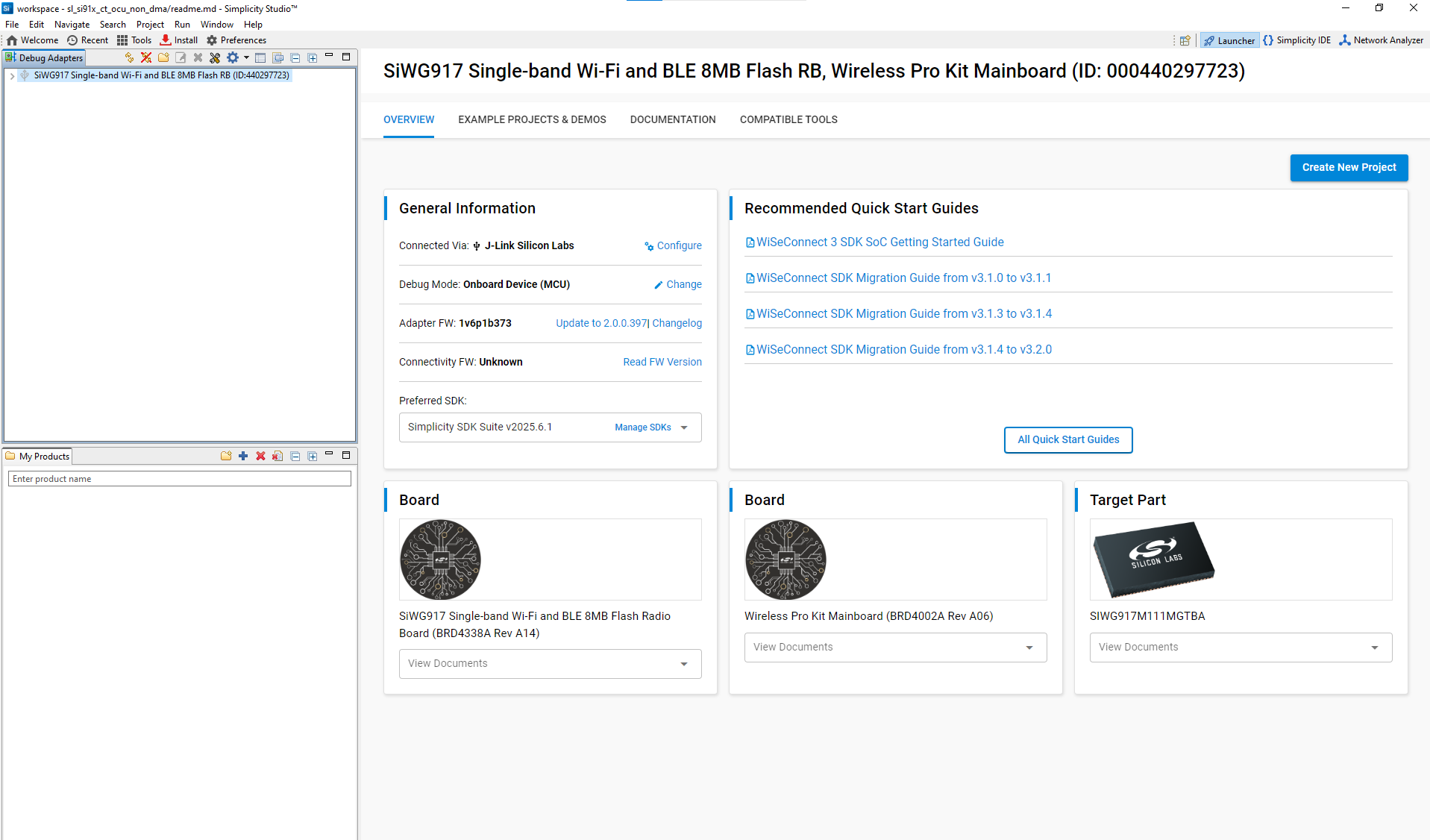Image resolution: width=1430 pixels, height=840 pixels.
Task: Click the red X remove product icon
Action: click(260, 456)
